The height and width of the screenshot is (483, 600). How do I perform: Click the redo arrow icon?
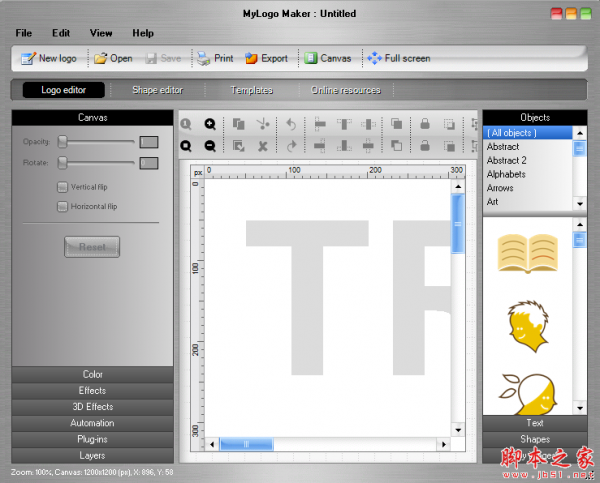291,146
